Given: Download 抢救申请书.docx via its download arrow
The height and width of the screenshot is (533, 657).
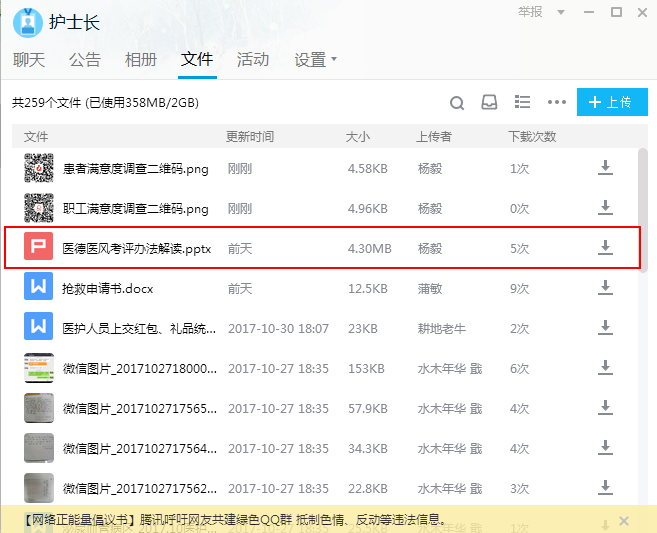Looking at the screenshot, I should coord(605,287).
